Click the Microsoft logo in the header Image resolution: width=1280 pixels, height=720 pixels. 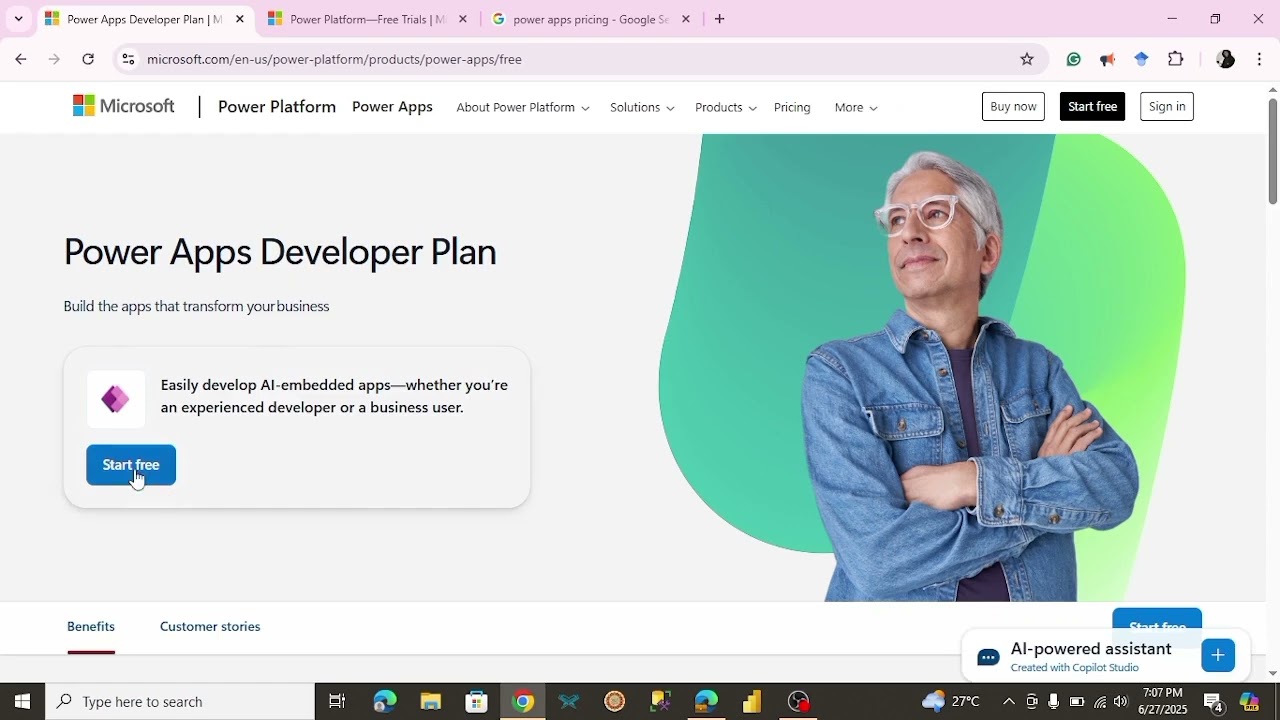[x=124, y=106]
